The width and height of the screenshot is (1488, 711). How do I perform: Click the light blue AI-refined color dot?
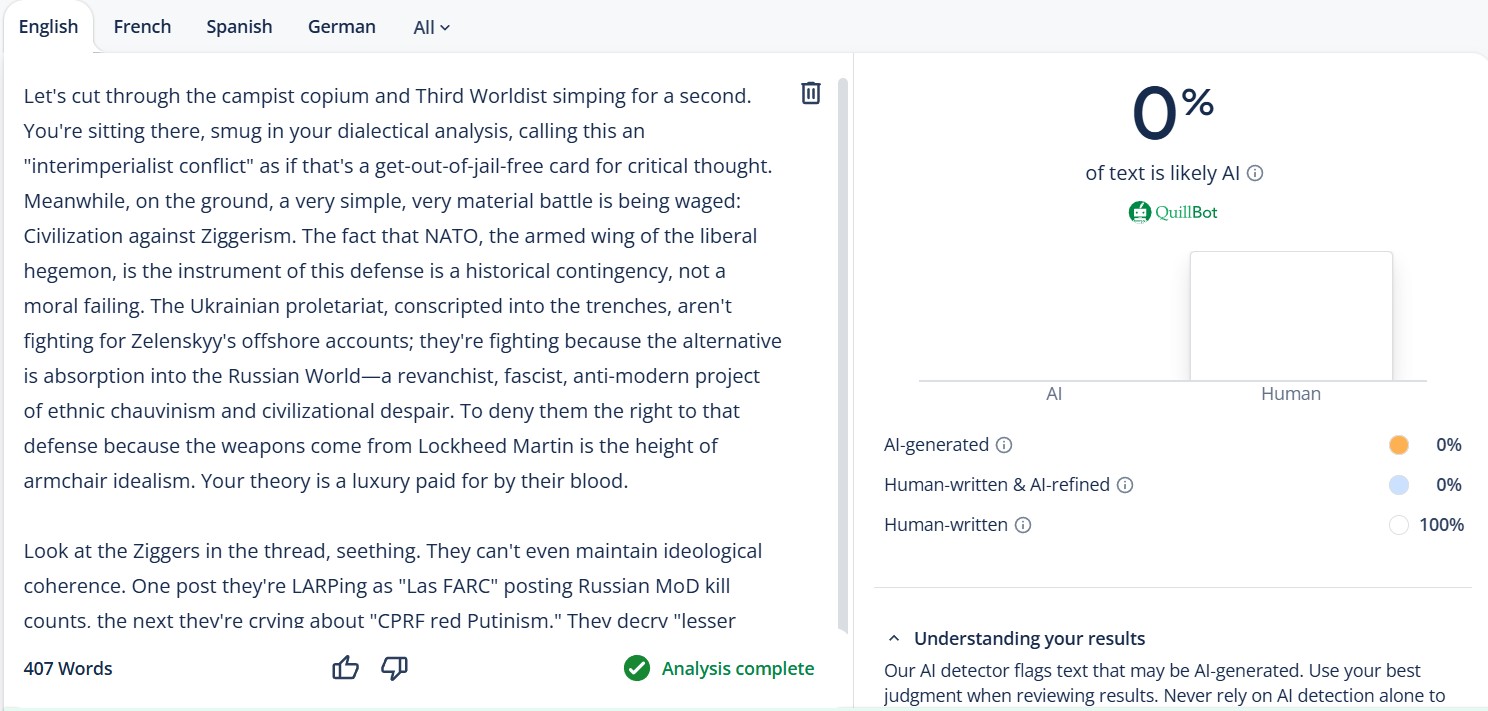click(1398, 485)
